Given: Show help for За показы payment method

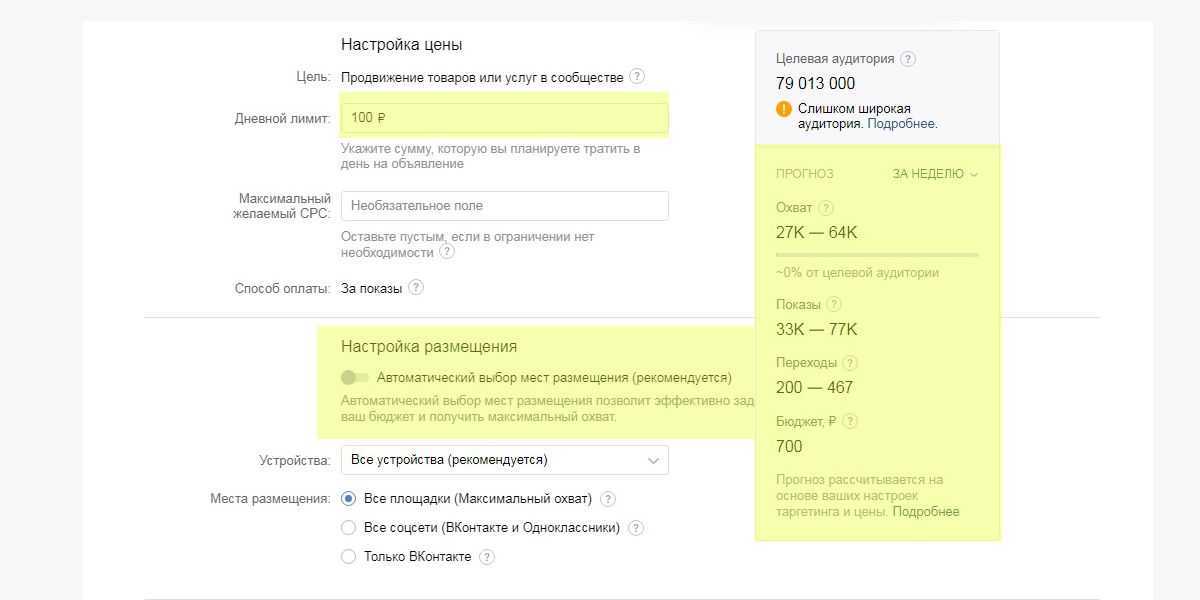Looking at the screenshot, I should point(416,288).
